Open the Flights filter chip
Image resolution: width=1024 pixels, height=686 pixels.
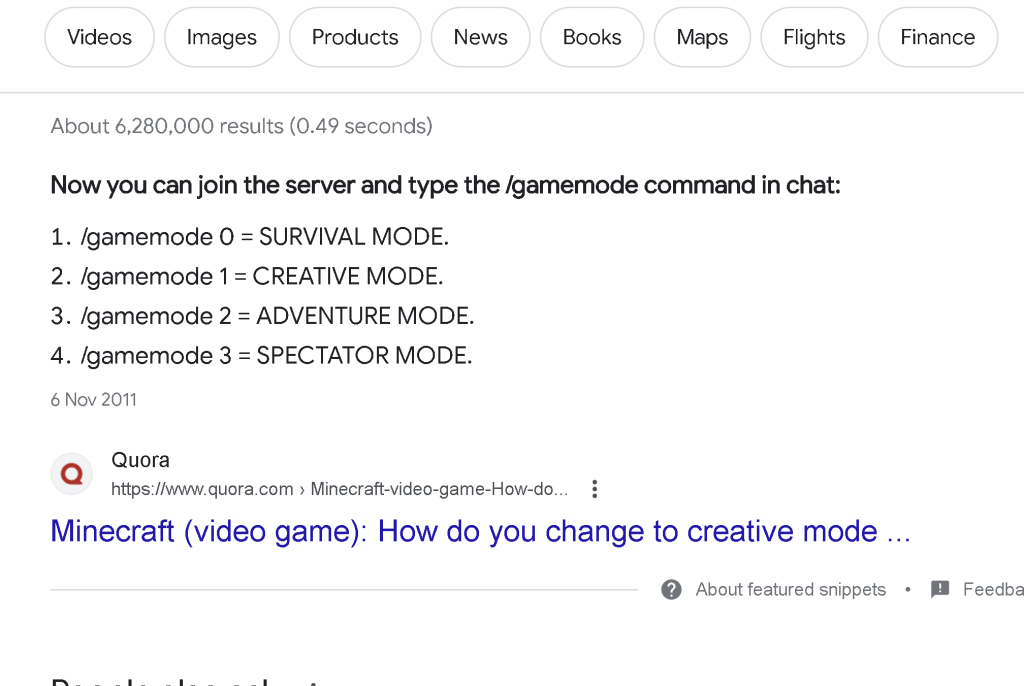point(814,37)
